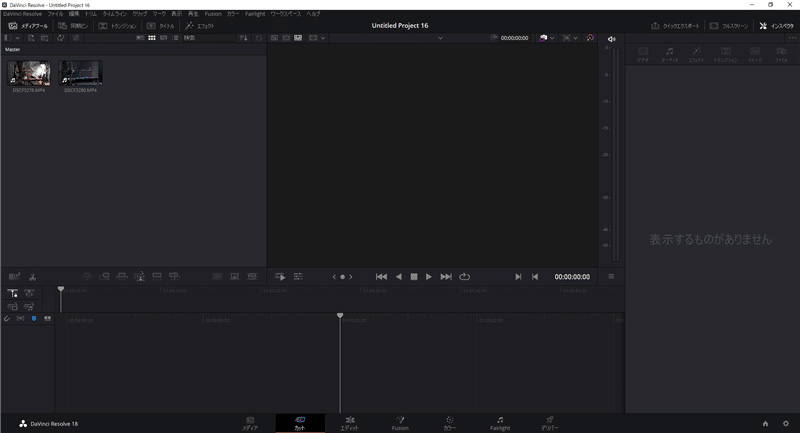Switch media pool to metadata view
The image size is (800, 433).
click(140, 38)
